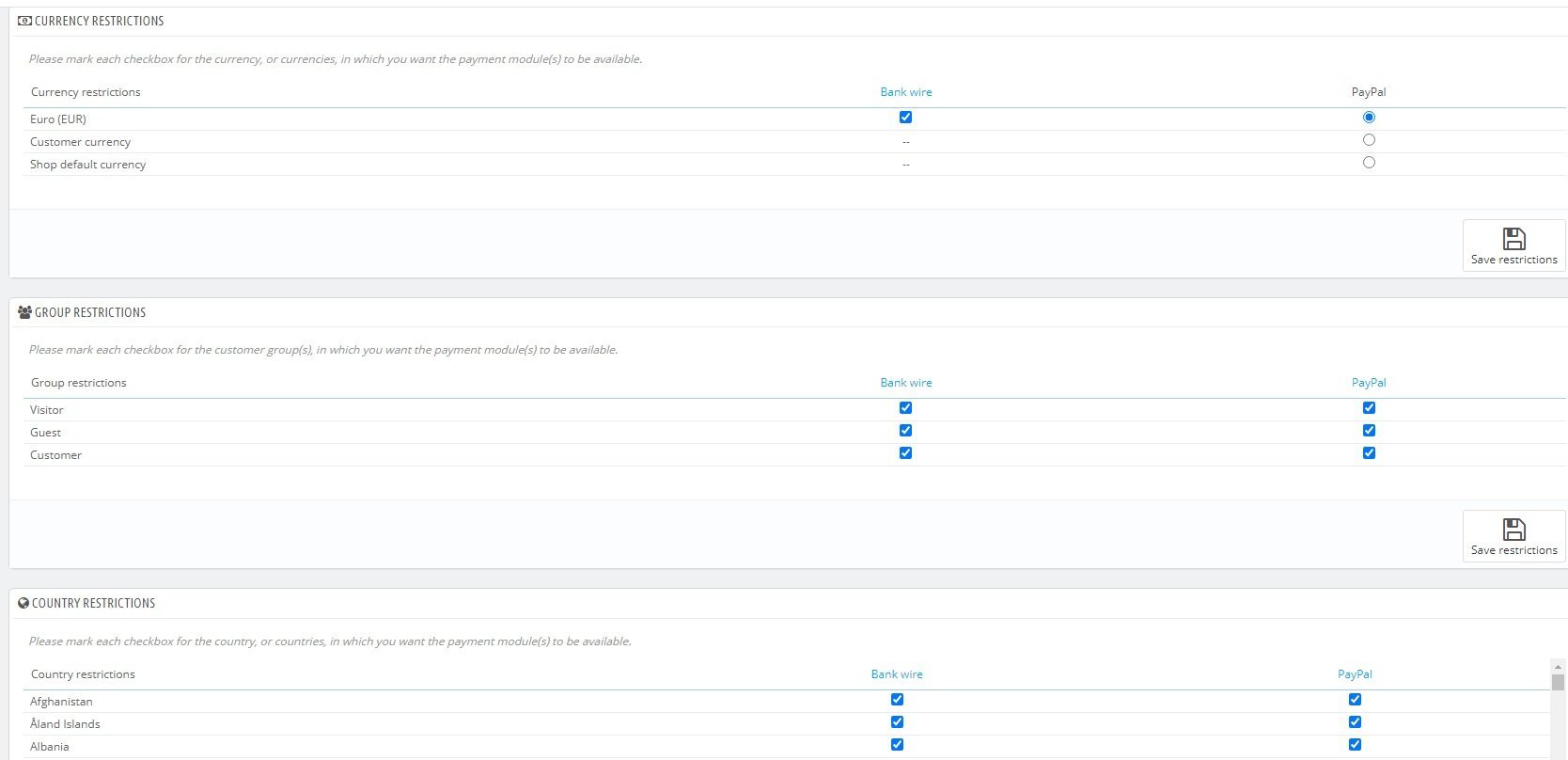
Task: Open Bank wire link in Currency restrictions table
Action: 906,92
